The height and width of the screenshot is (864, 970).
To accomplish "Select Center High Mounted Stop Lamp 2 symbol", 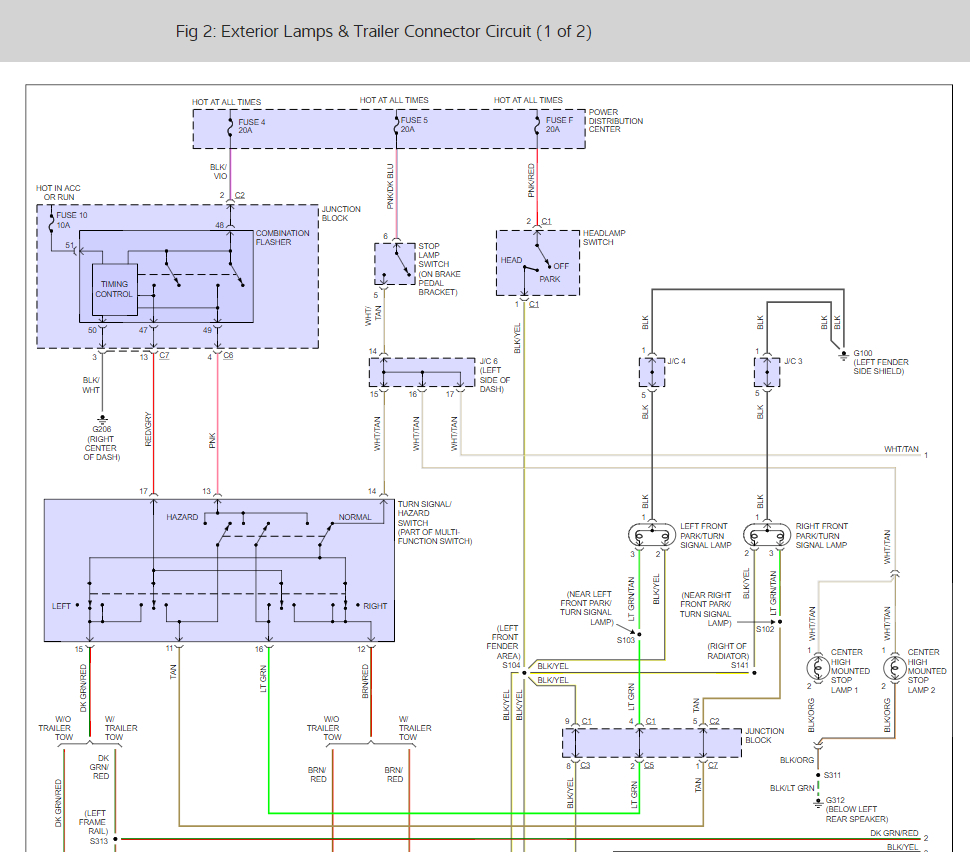I will [892, 666].
